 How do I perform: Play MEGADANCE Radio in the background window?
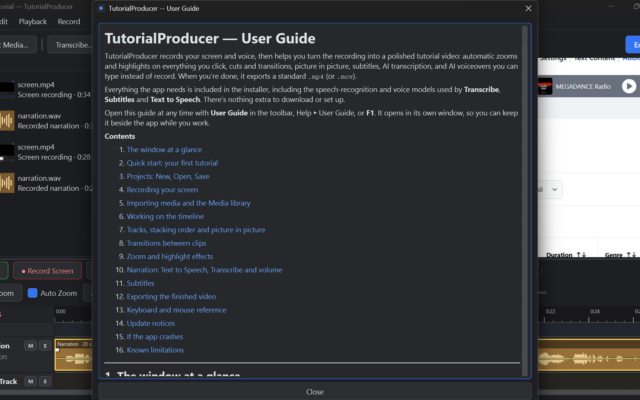click(629, 86)
